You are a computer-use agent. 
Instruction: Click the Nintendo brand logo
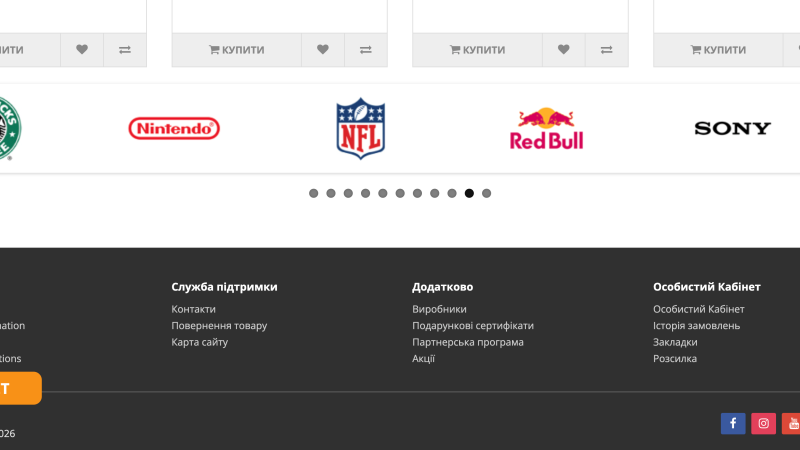tap(174, 128)
